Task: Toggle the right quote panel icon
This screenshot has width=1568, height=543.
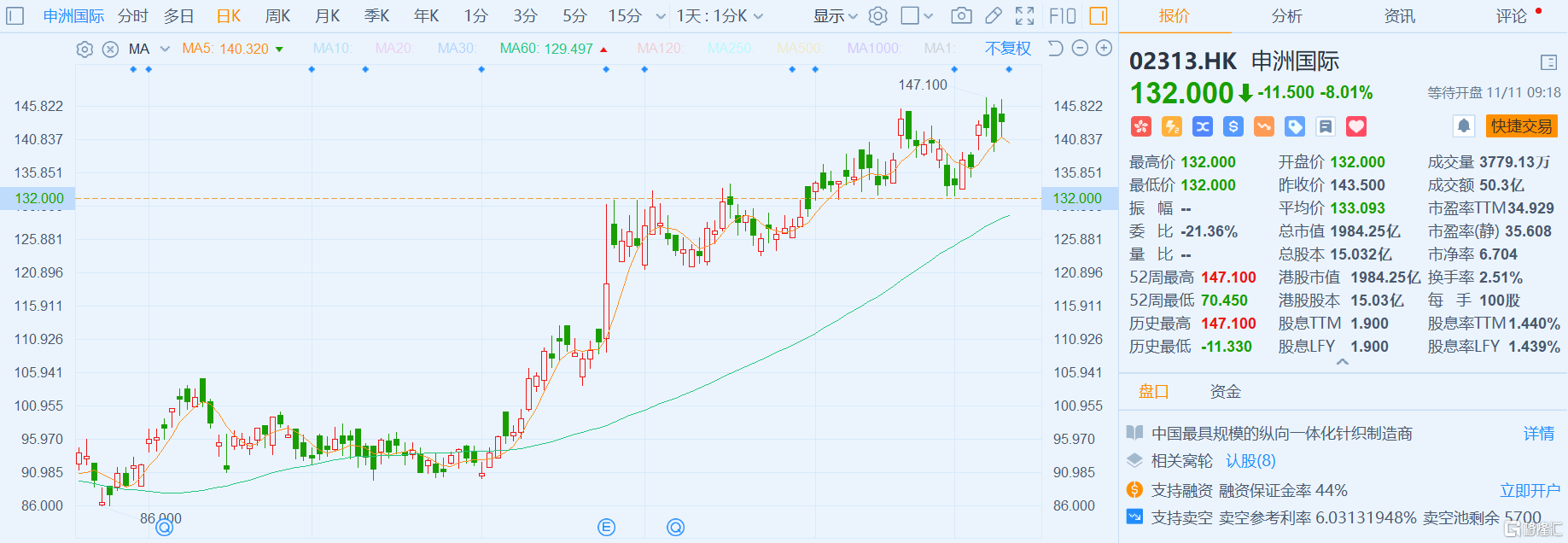Action: 1099,15
